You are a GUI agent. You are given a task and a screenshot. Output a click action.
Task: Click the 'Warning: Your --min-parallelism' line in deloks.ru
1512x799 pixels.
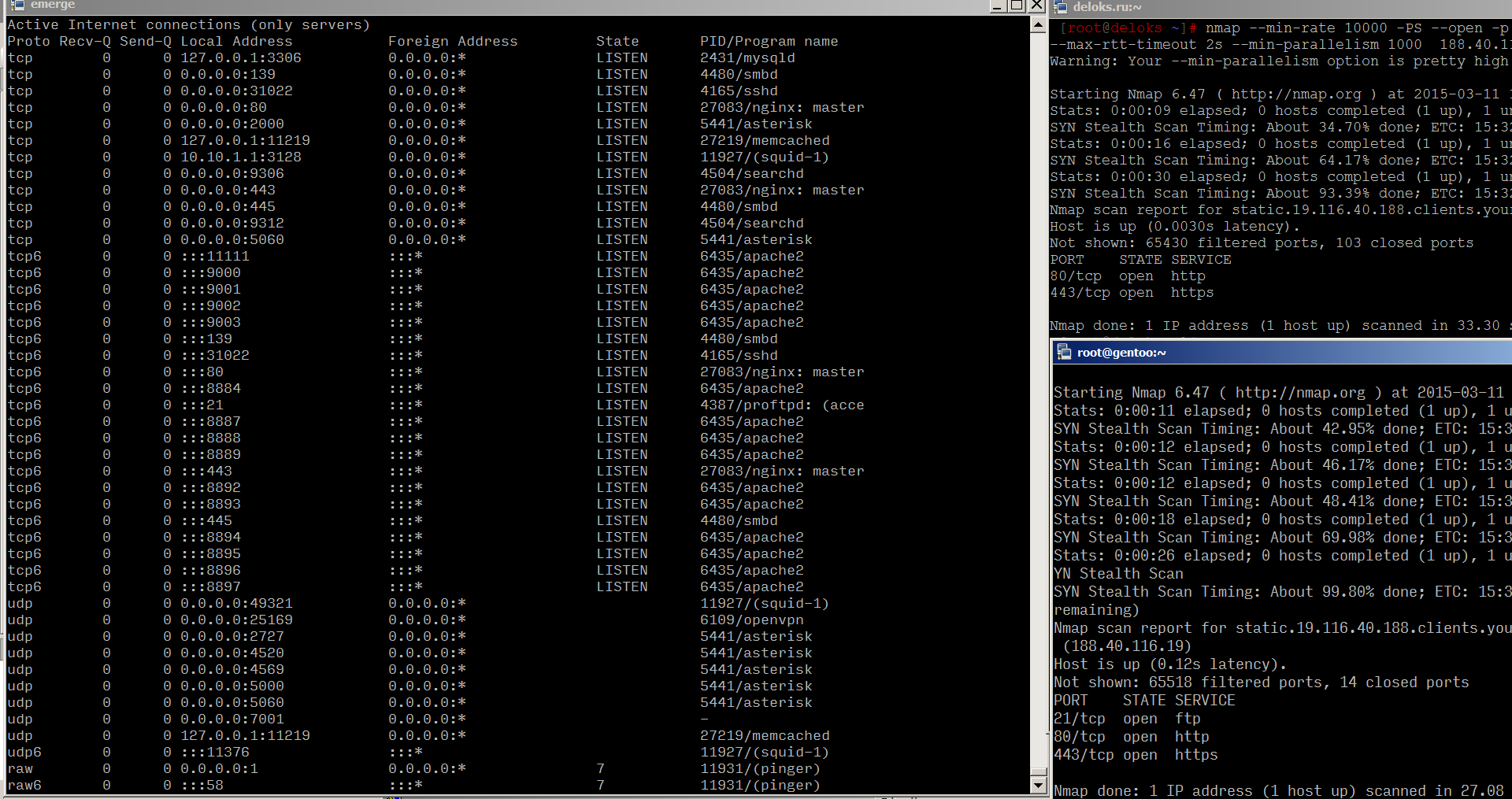tap(1280, 61)
